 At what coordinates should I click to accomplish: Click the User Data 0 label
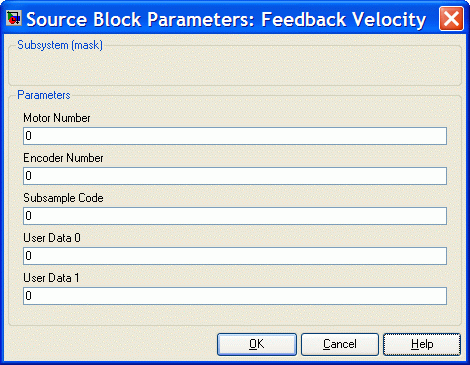click(52, 238)
